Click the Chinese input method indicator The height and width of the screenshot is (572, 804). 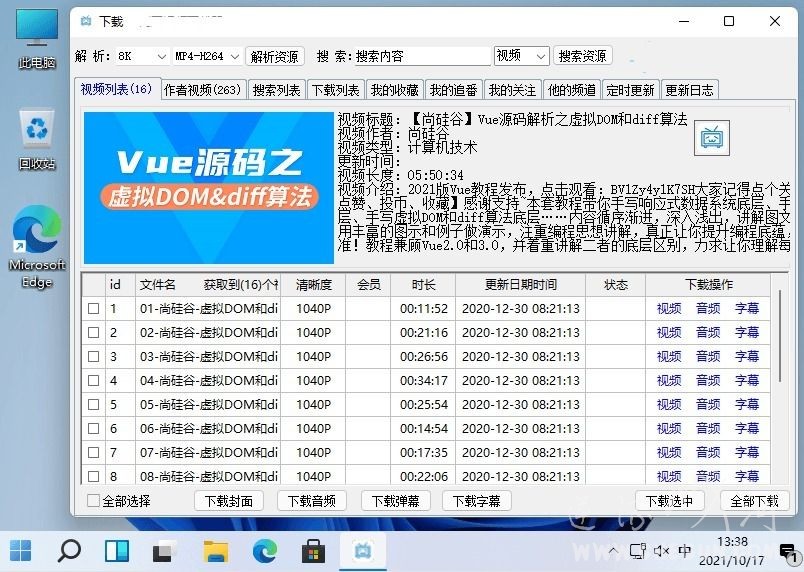coord(685,551)
